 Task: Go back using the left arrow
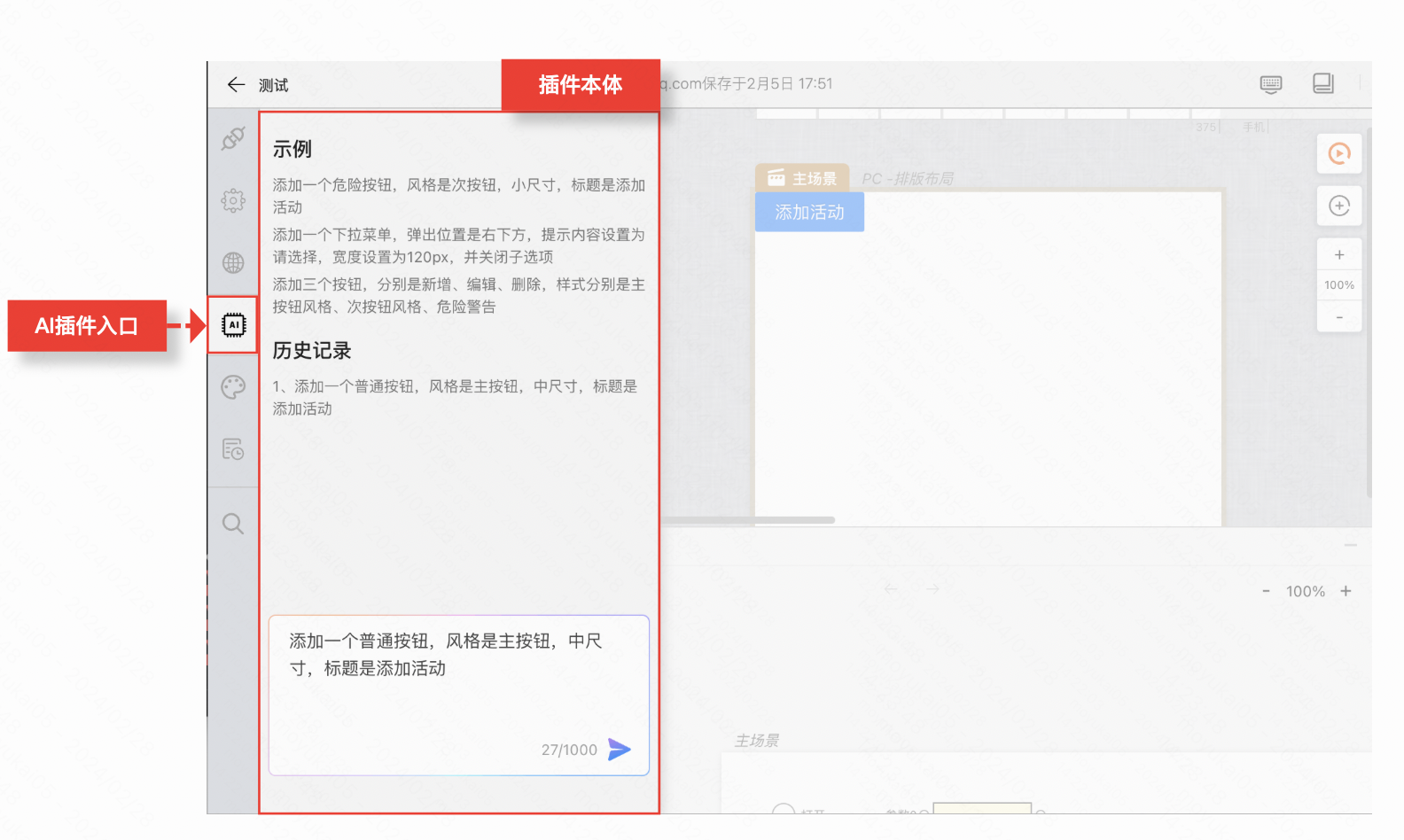coord(236,85)
